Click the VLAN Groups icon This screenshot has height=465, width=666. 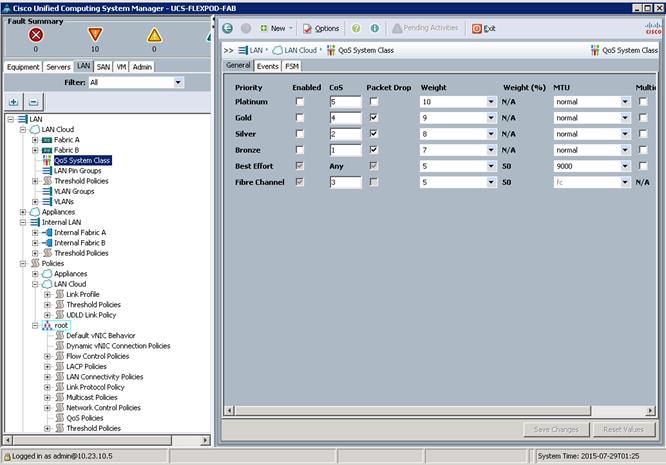tap(47, 191)
